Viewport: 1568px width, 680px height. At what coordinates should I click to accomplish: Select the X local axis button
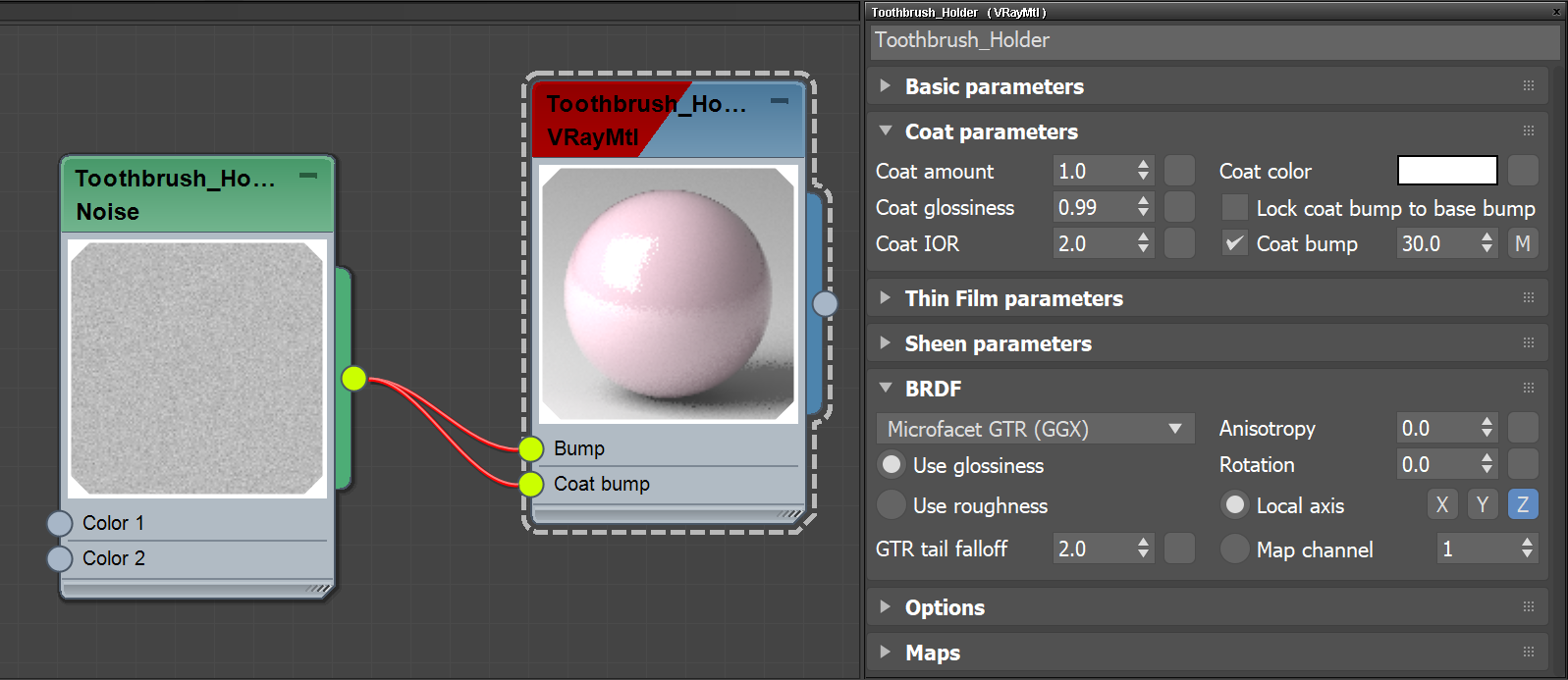coord(1442,504)
